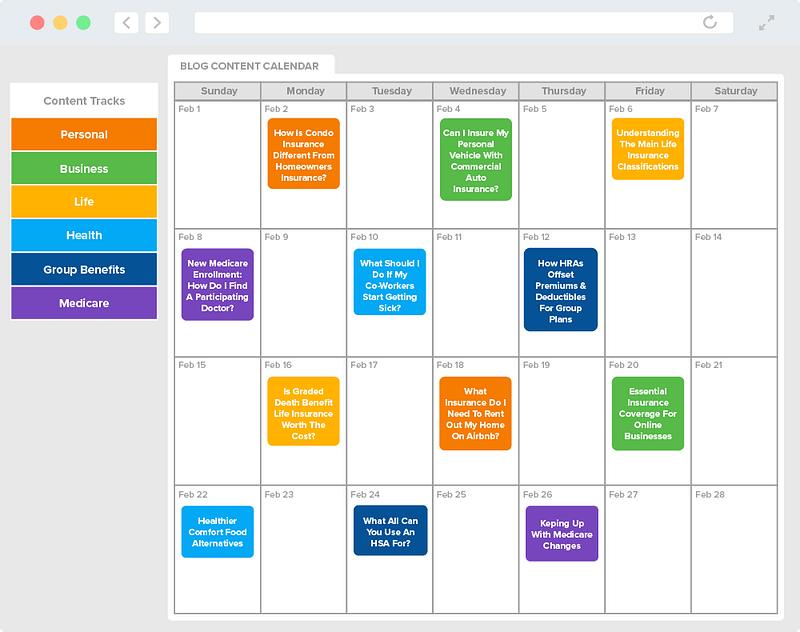This screenshot has height=632, width=800.
Task: Click the Wednesday column header
Action: coord(478,91)
